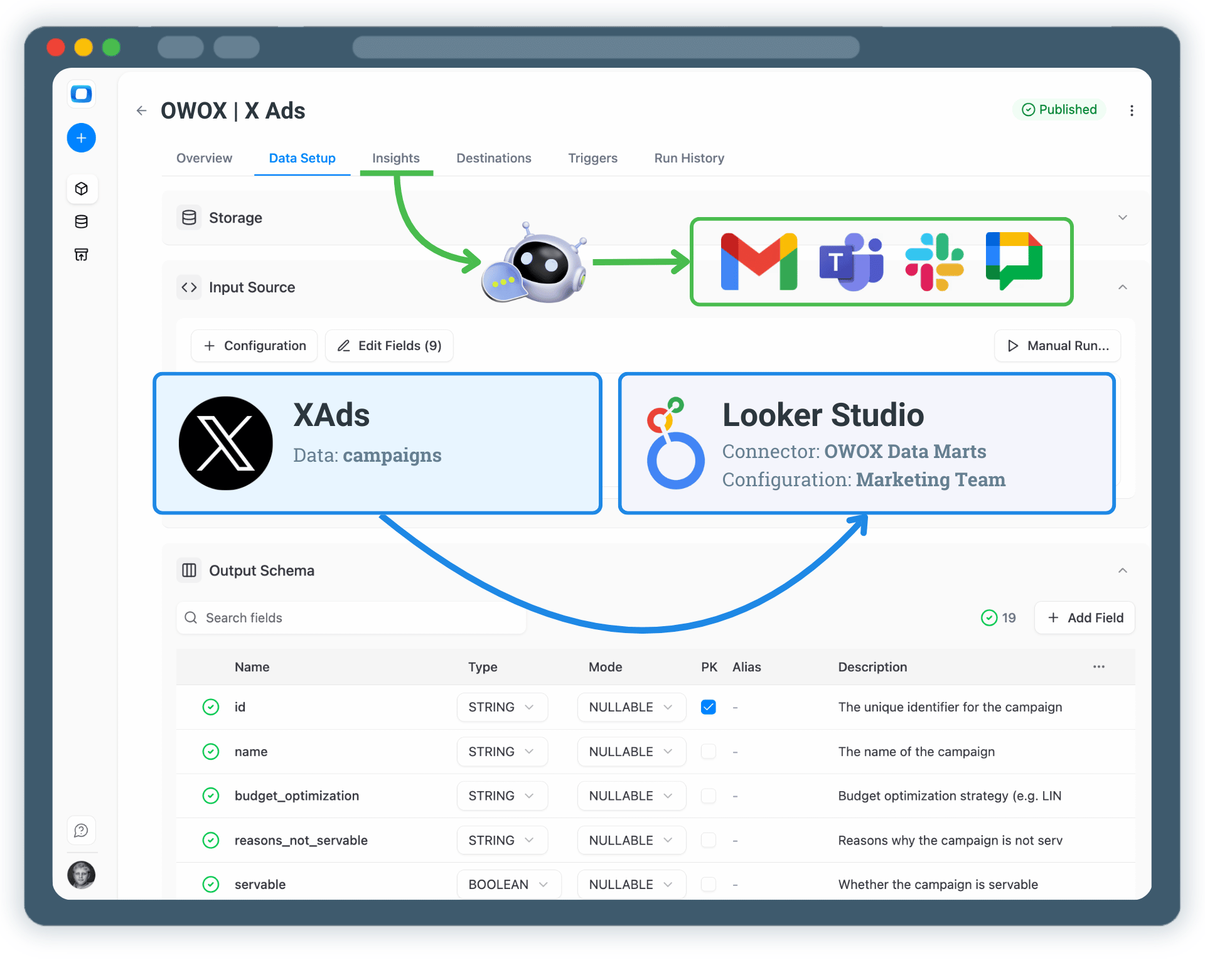Click the Slack icon among destination apps
1205x980 pixels.
coord(935,262)
